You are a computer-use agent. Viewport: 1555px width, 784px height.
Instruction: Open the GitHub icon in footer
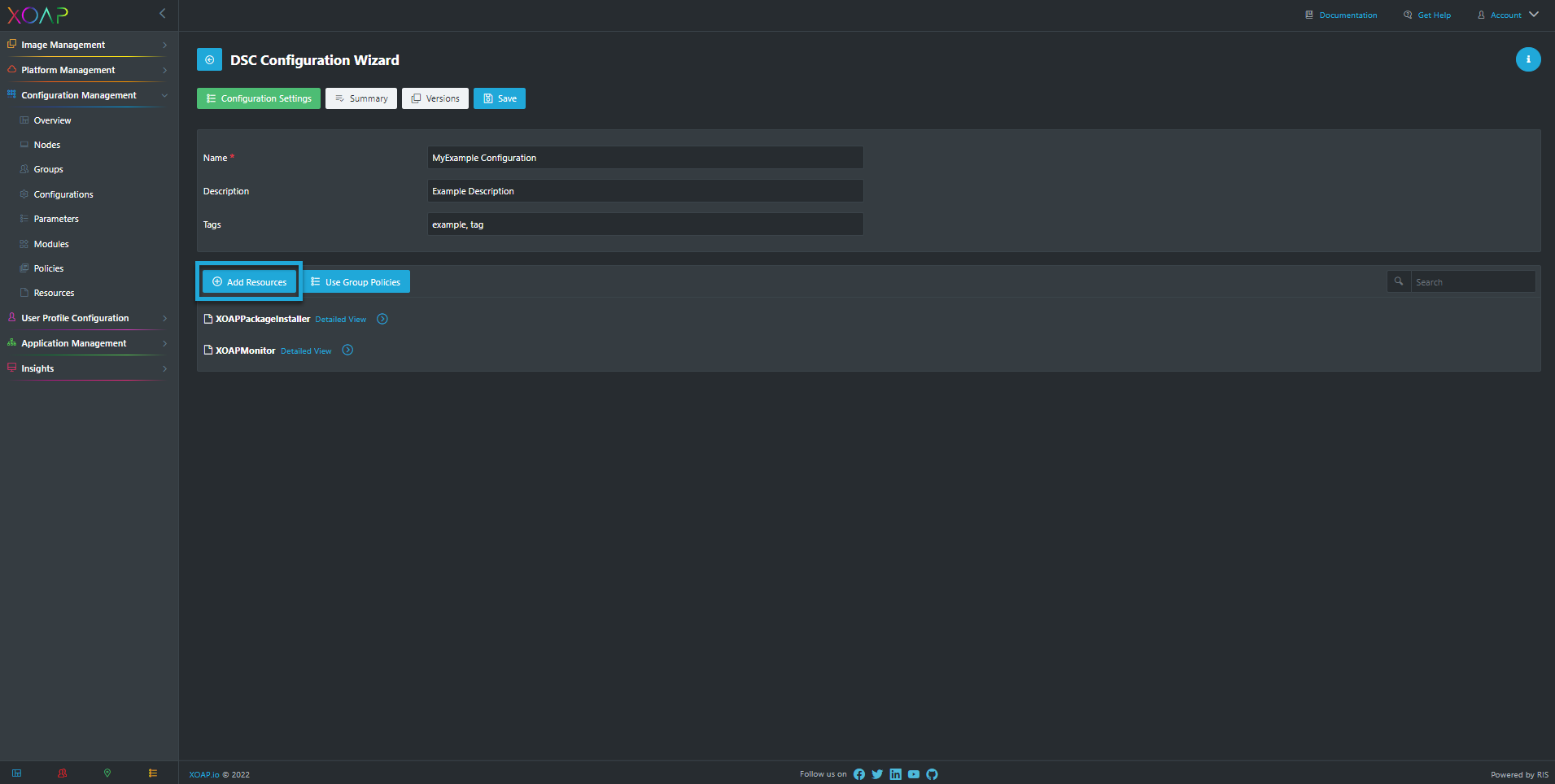[x=932, y=774]
